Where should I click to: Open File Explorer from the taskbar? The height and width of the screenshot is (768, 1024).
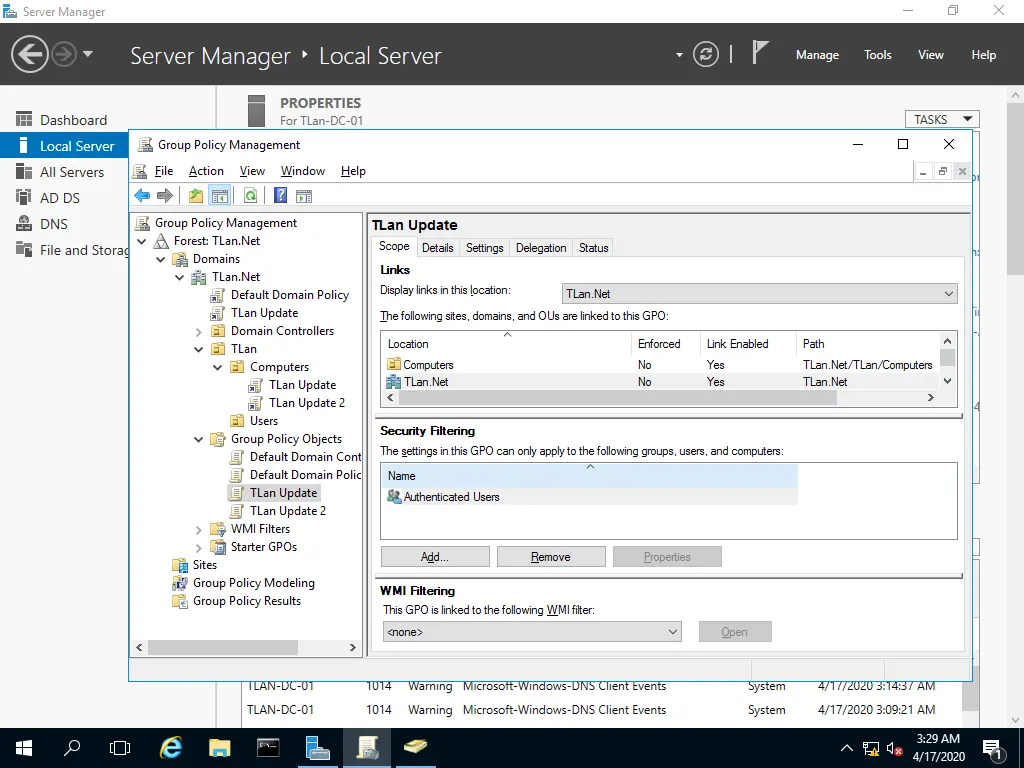pos(219,748)
